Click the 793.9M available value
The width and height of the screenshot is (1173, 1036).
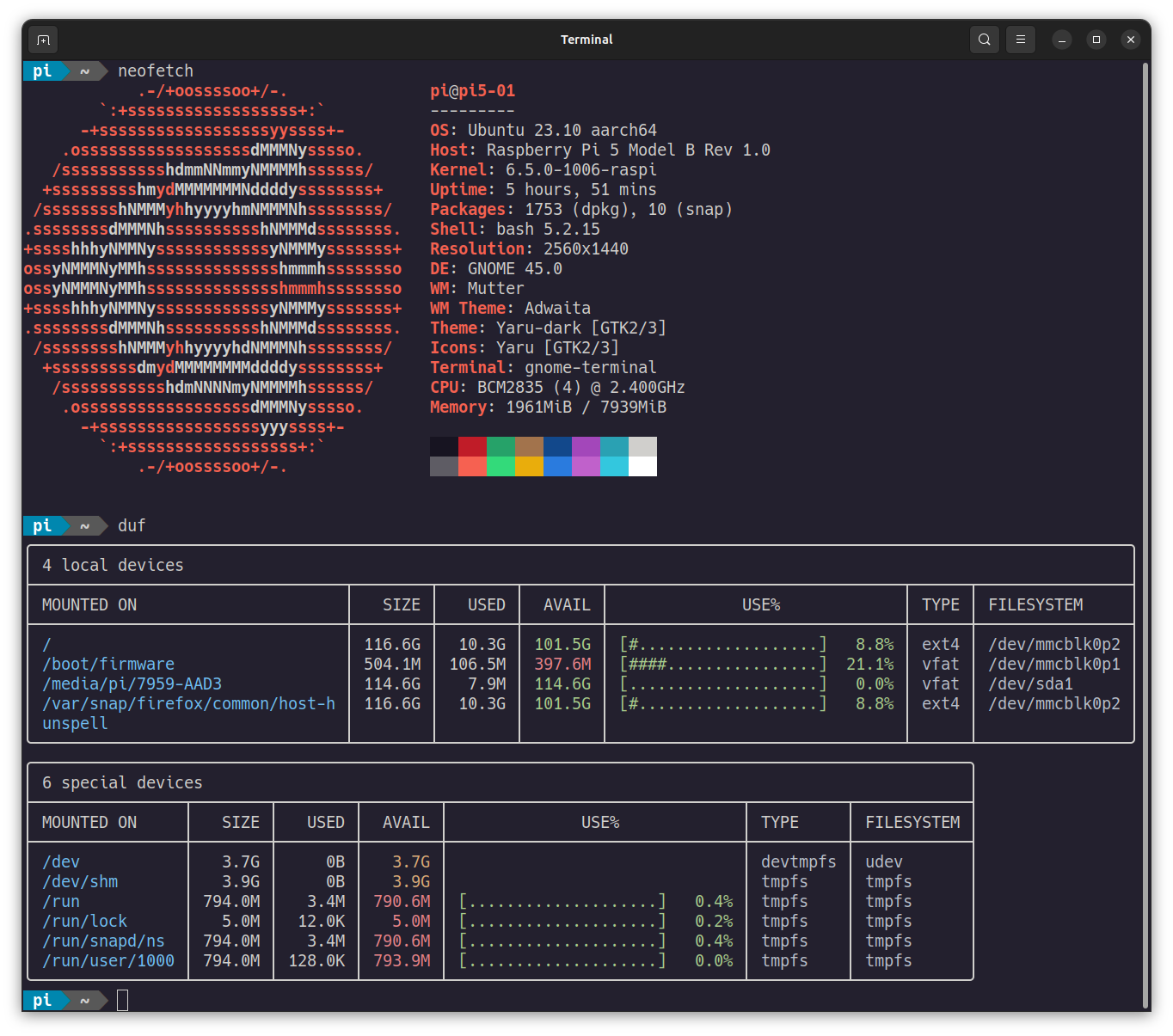point(402,960)
